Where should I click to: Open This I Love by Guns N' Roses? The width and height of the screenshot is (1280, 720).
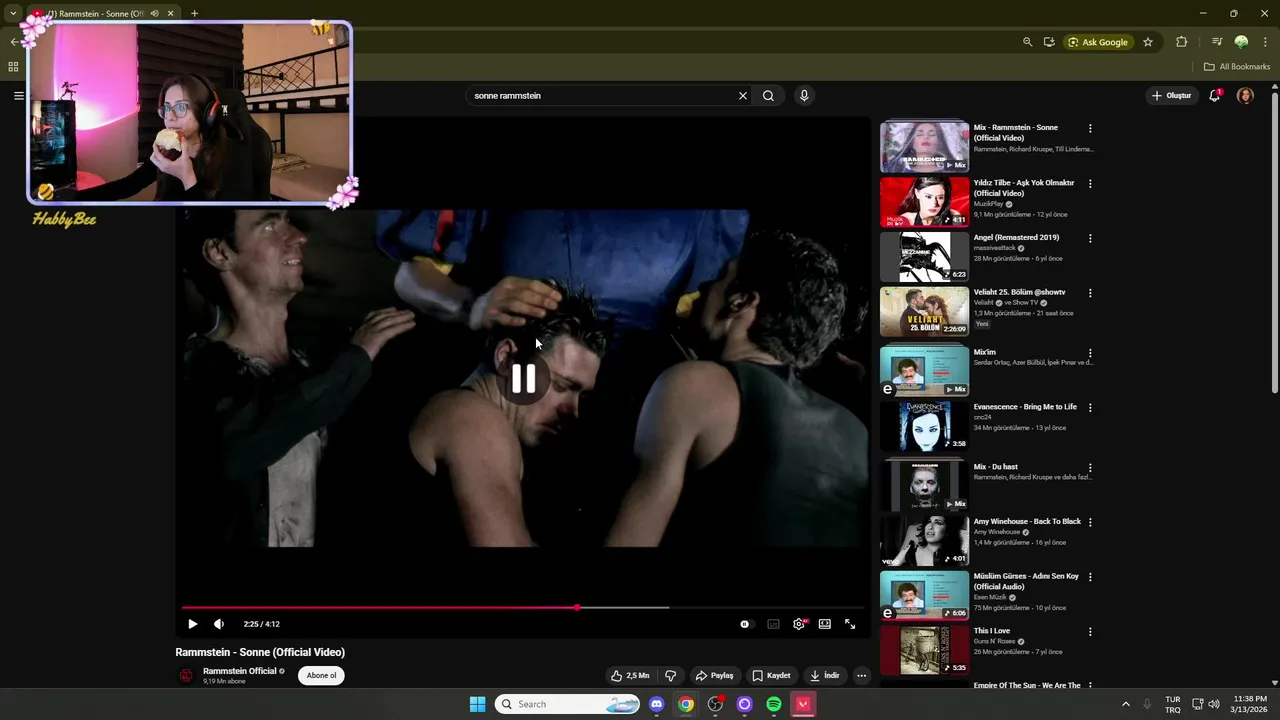click(992, 631)
